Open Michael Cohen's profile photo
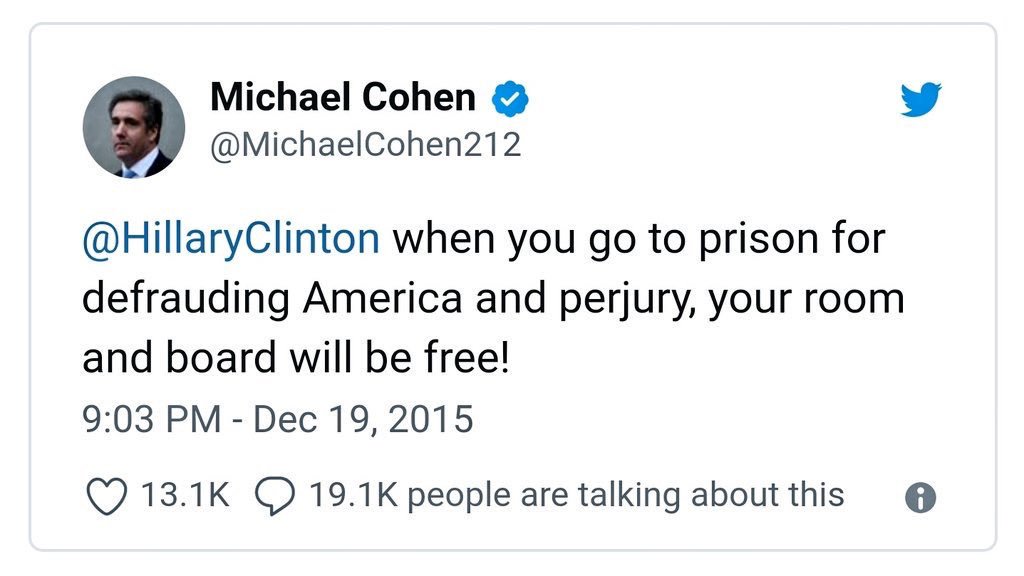Screen dimensions: 1024x576 pos(134,127)
